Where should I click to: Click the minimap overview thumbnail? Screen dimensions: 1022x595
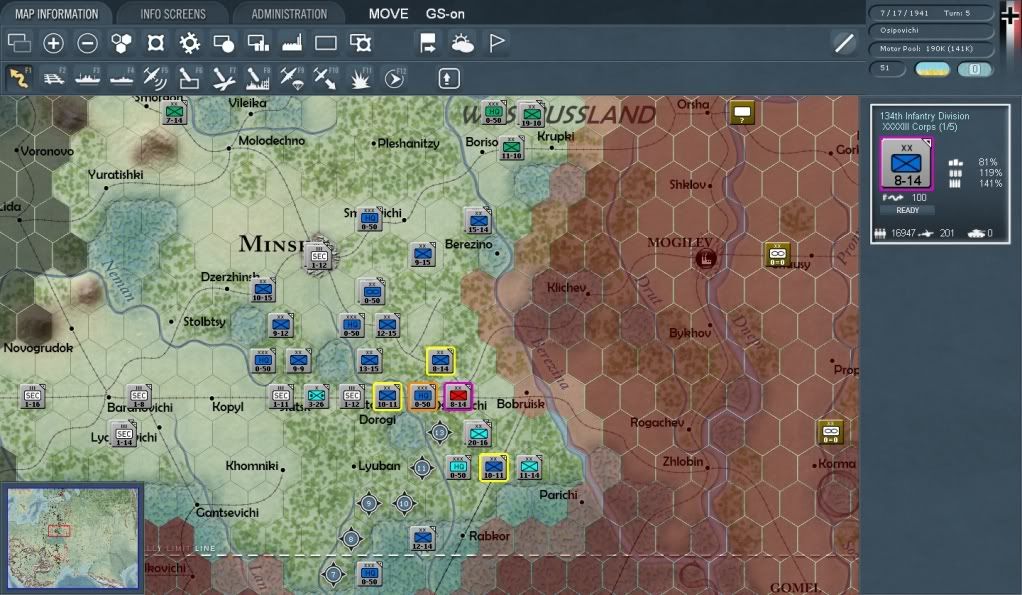[73, 536]
